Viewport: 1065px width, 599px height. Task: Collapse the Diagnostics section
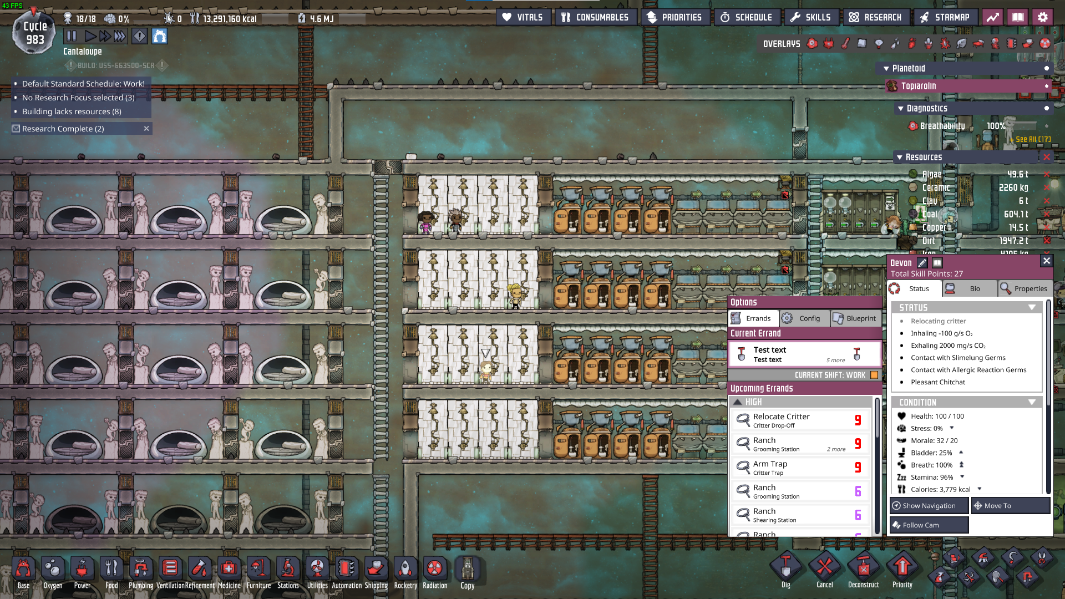pos(900,108)
